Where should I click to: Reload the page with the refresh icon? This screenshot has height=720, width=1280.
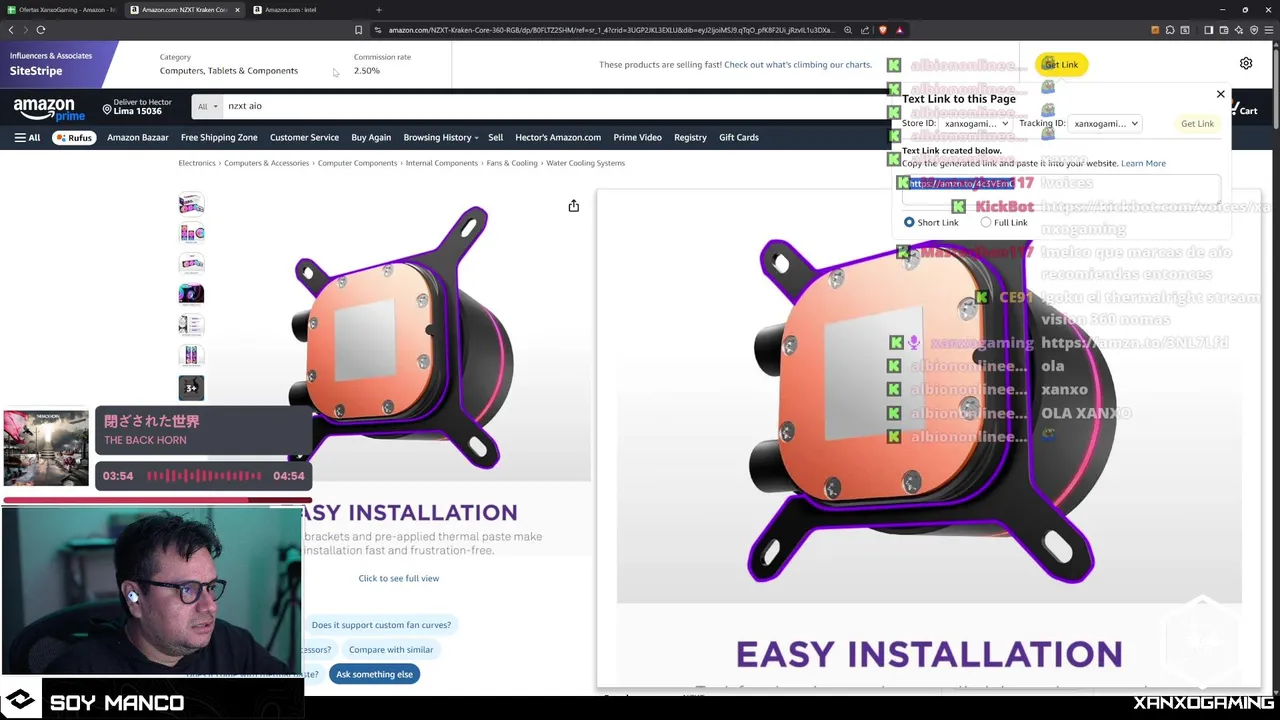click(x=41, y=30)
